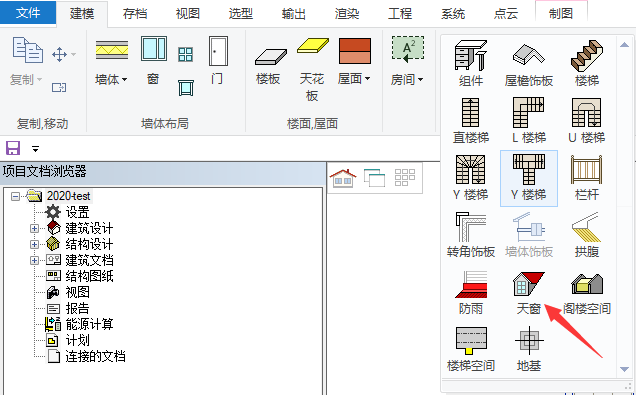Select 连接的文档 tree item
Screen dimensions: 636x395
click(95, 356)
